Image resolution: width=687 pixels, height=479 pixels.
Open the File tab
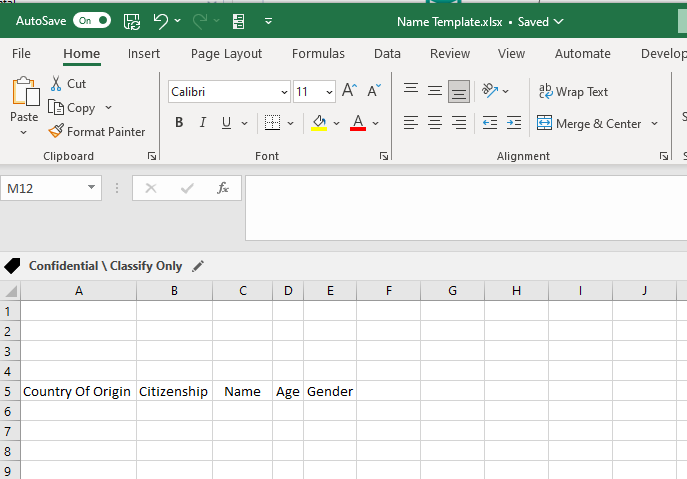21,53
